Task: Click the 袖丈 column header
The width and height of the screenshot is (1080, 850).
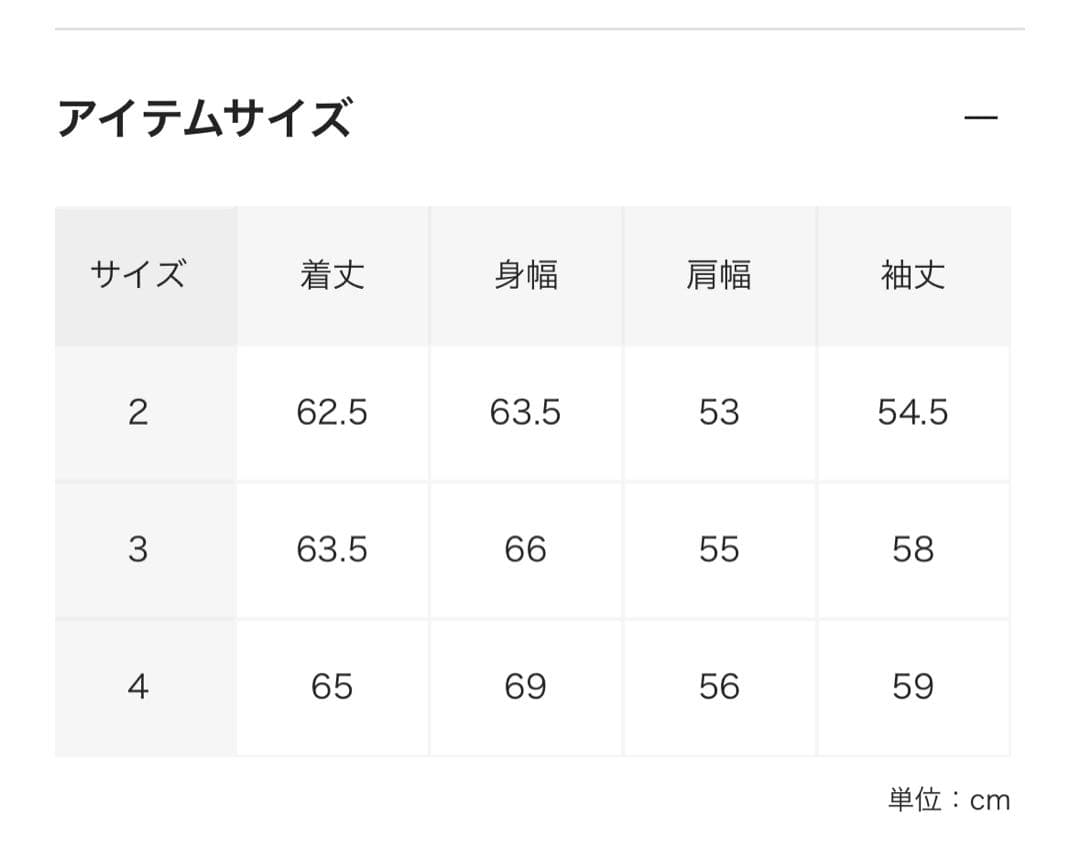Action: [913, 275]
